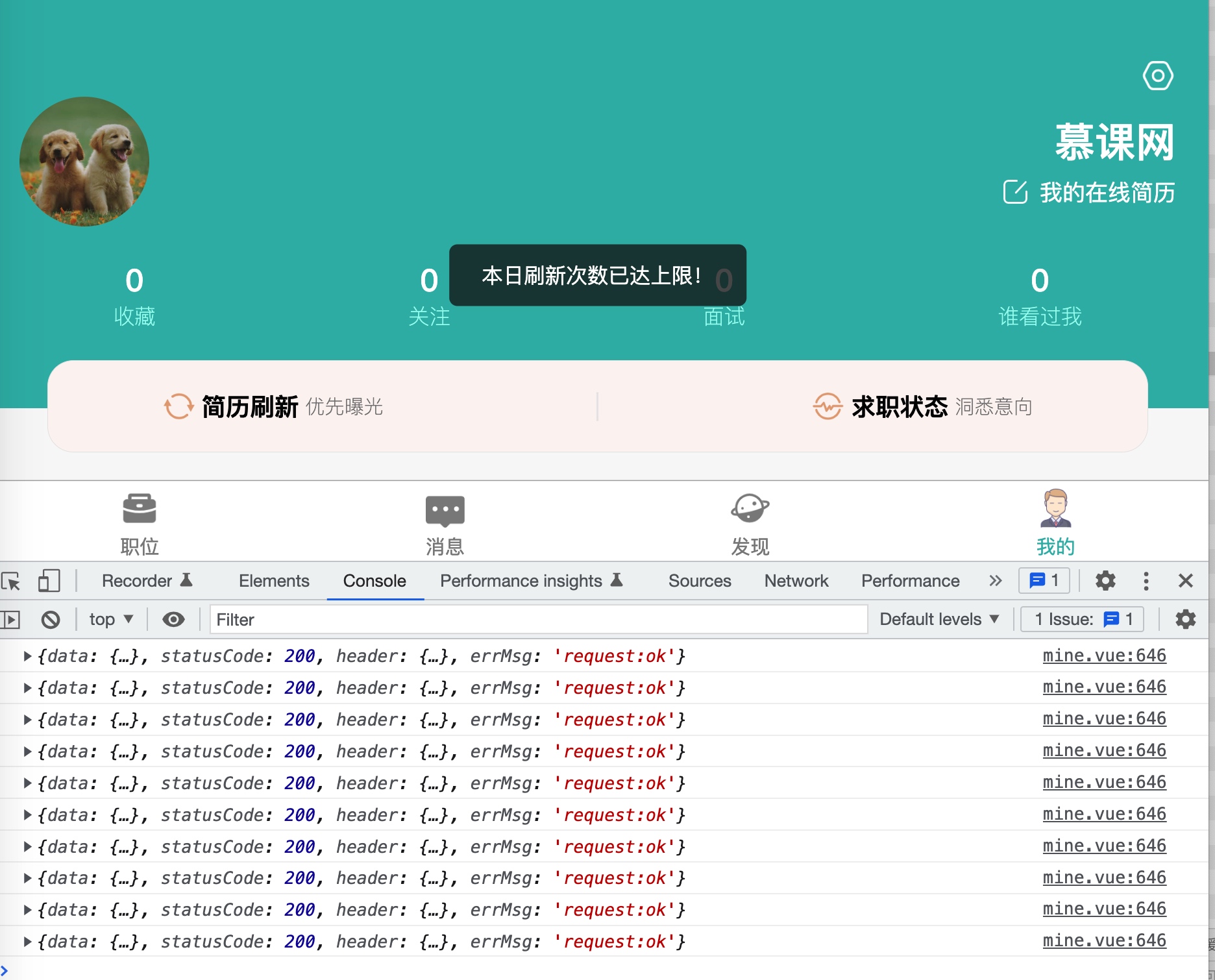The height and width of the screenshot is (980, 1215).
Task: Activate DevTools inspect element picker
Action: click(11, 581)
